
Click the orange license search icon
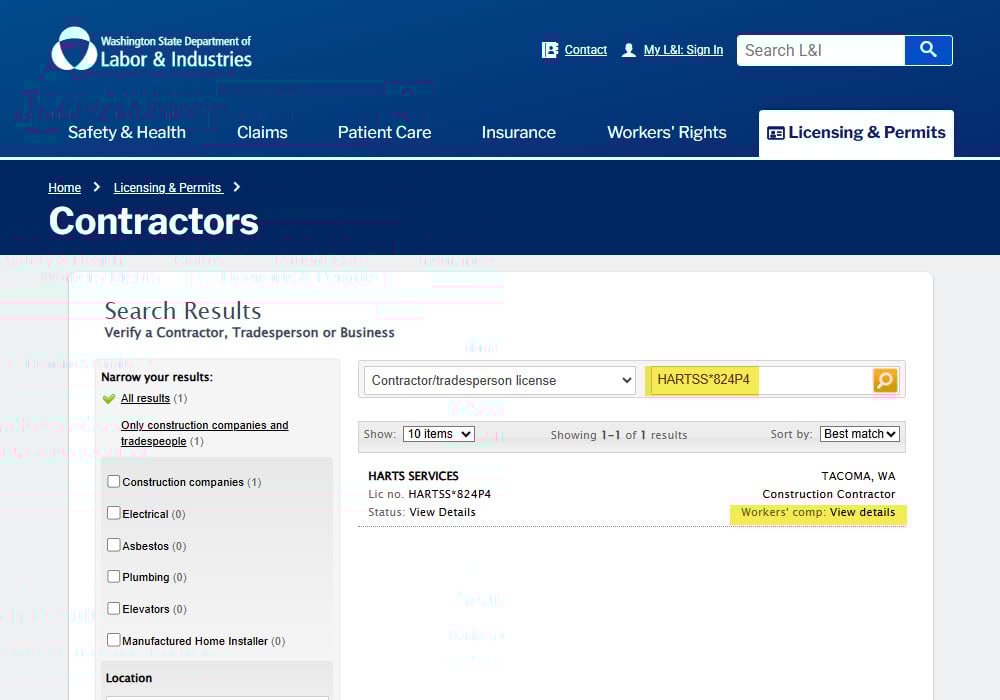pos(884,380)
